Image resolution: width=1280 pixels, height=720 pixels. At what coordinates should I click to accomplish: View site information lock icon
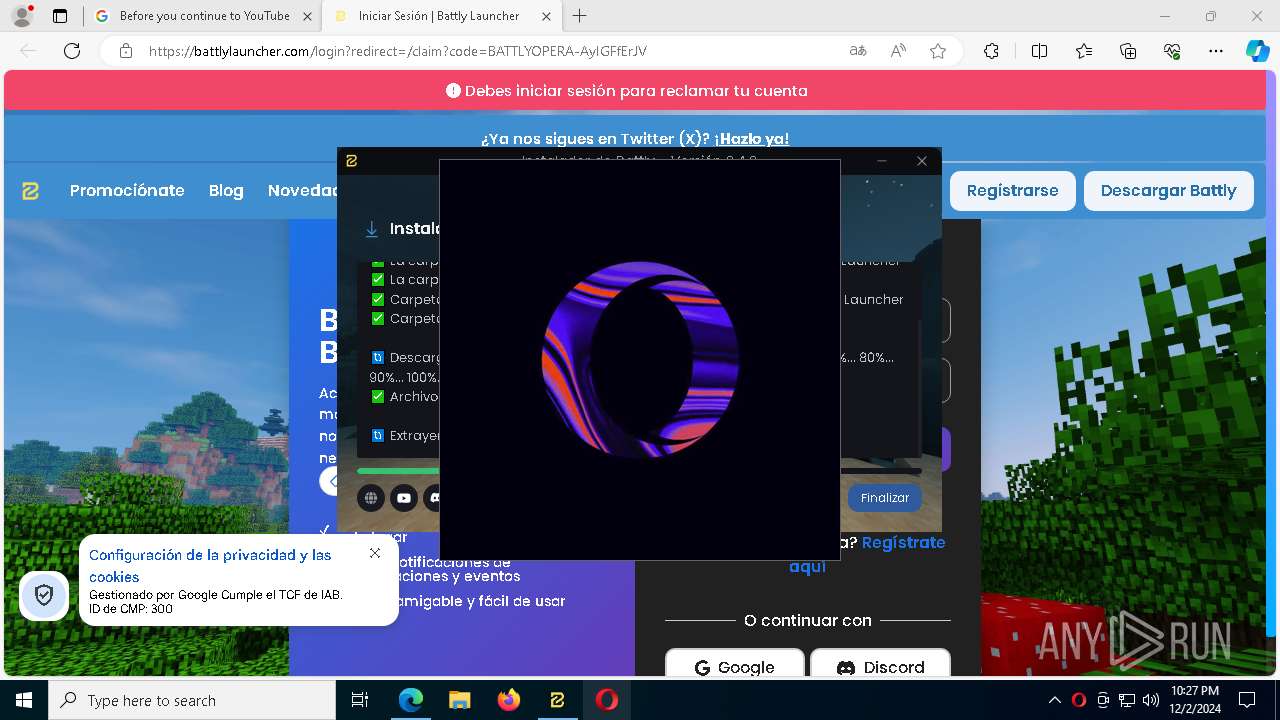pos(126,51)
